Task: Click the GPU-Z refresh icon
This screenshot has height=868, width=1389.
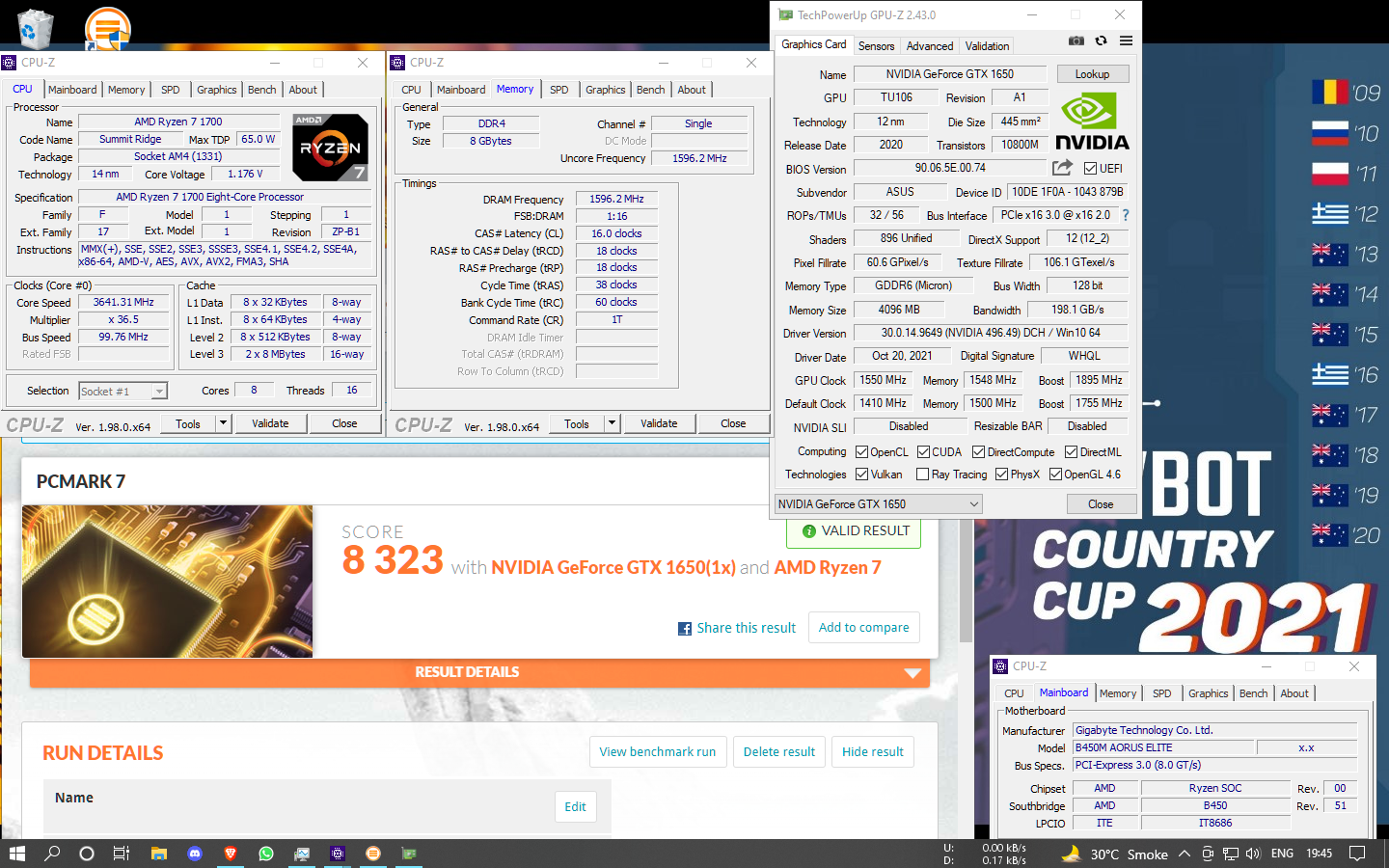Action: point(1101,41)
